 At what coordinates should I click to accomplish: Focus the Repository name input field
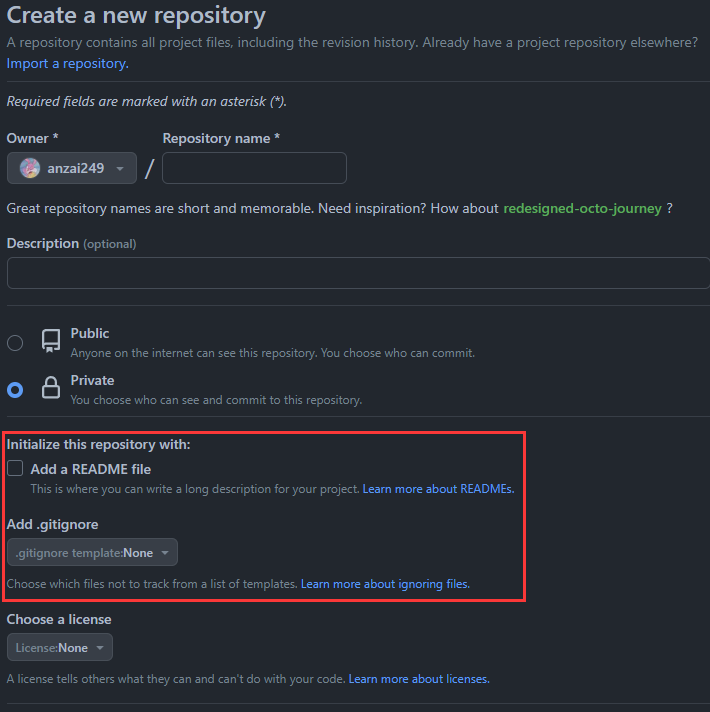click(x=254, y=168)
